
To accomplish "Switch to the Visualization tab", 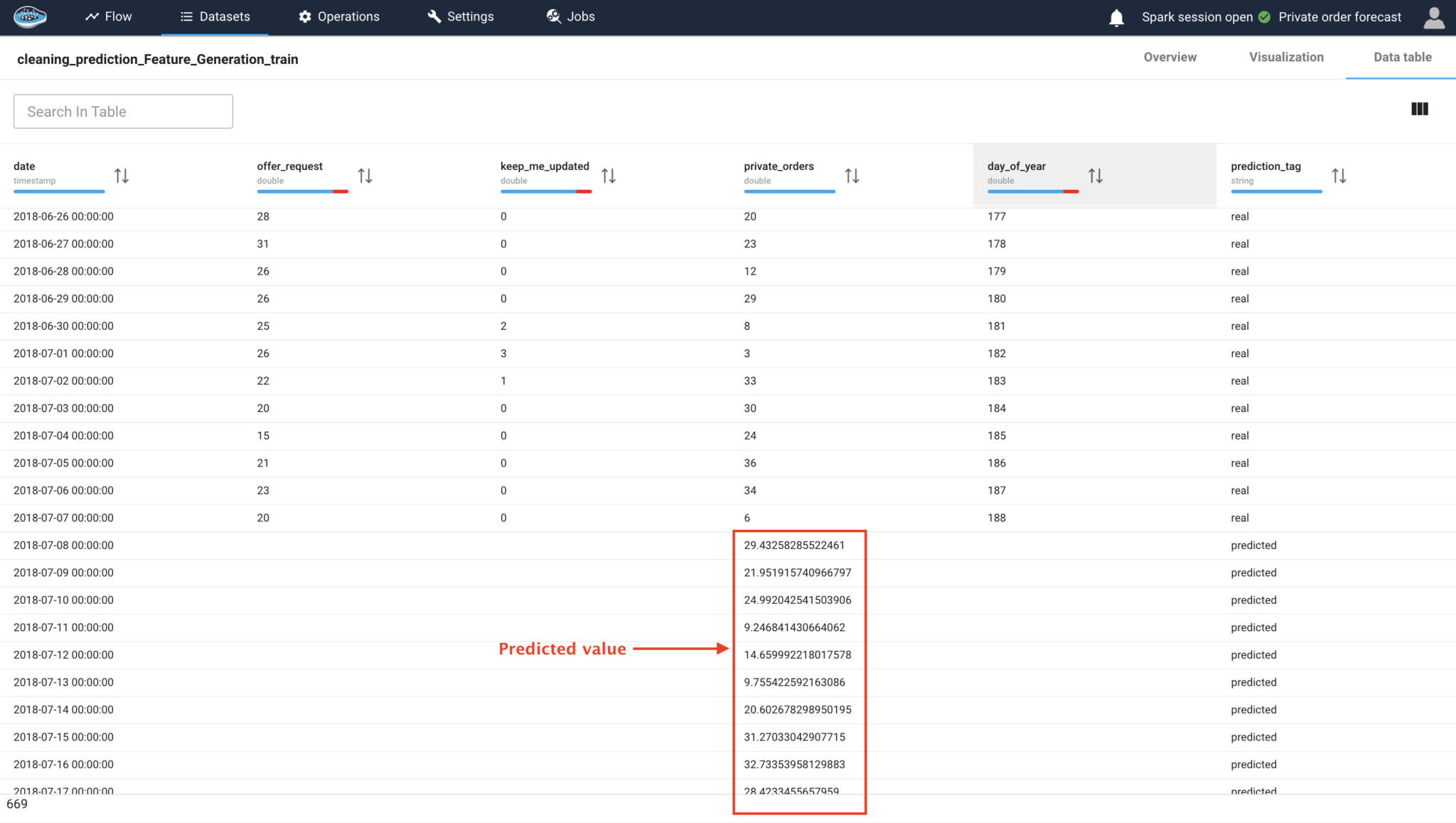I will (x=1285, y=57).
